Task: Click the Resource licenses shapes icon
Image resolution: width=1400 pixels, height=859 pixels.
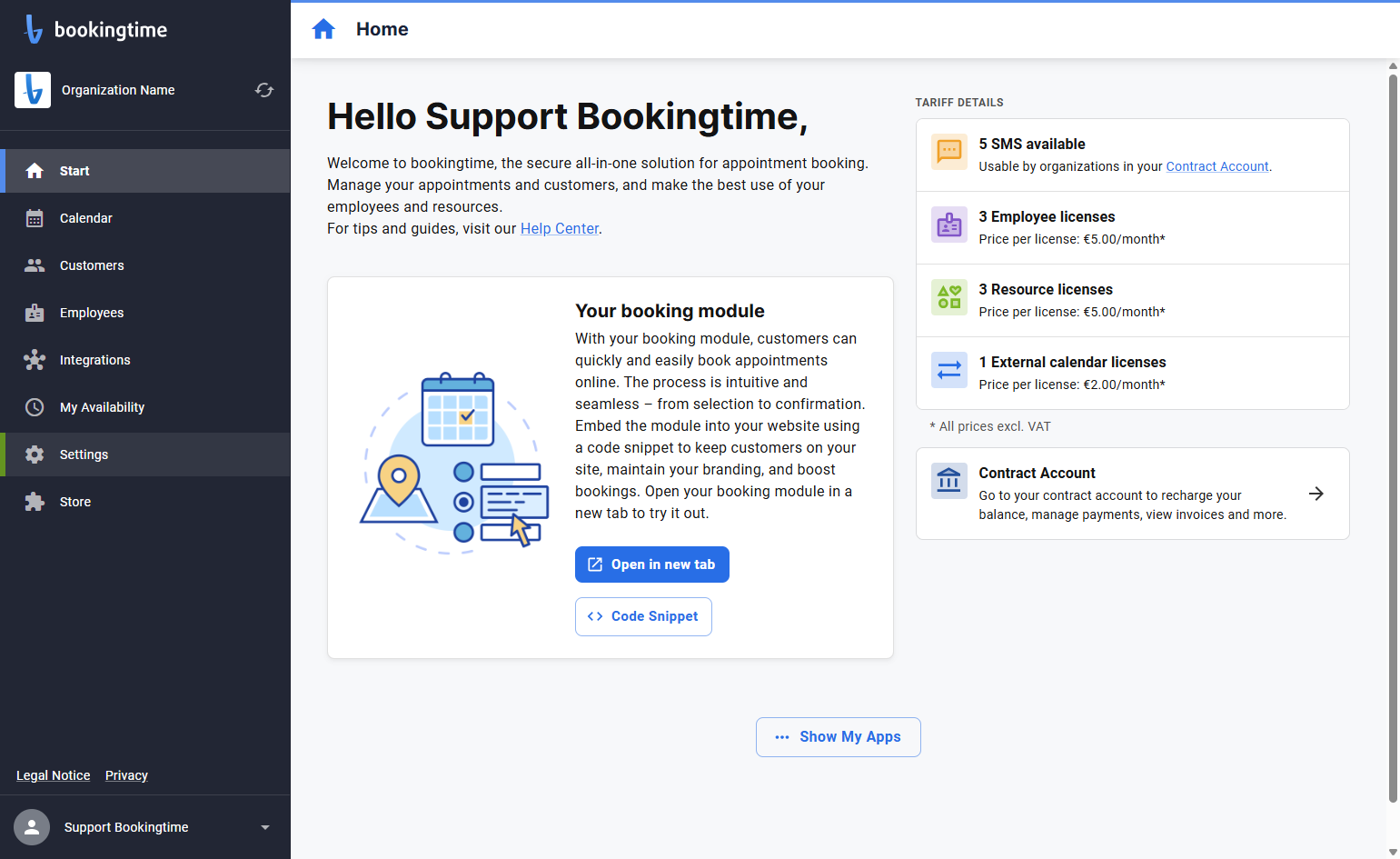Action: pos(949,297)
